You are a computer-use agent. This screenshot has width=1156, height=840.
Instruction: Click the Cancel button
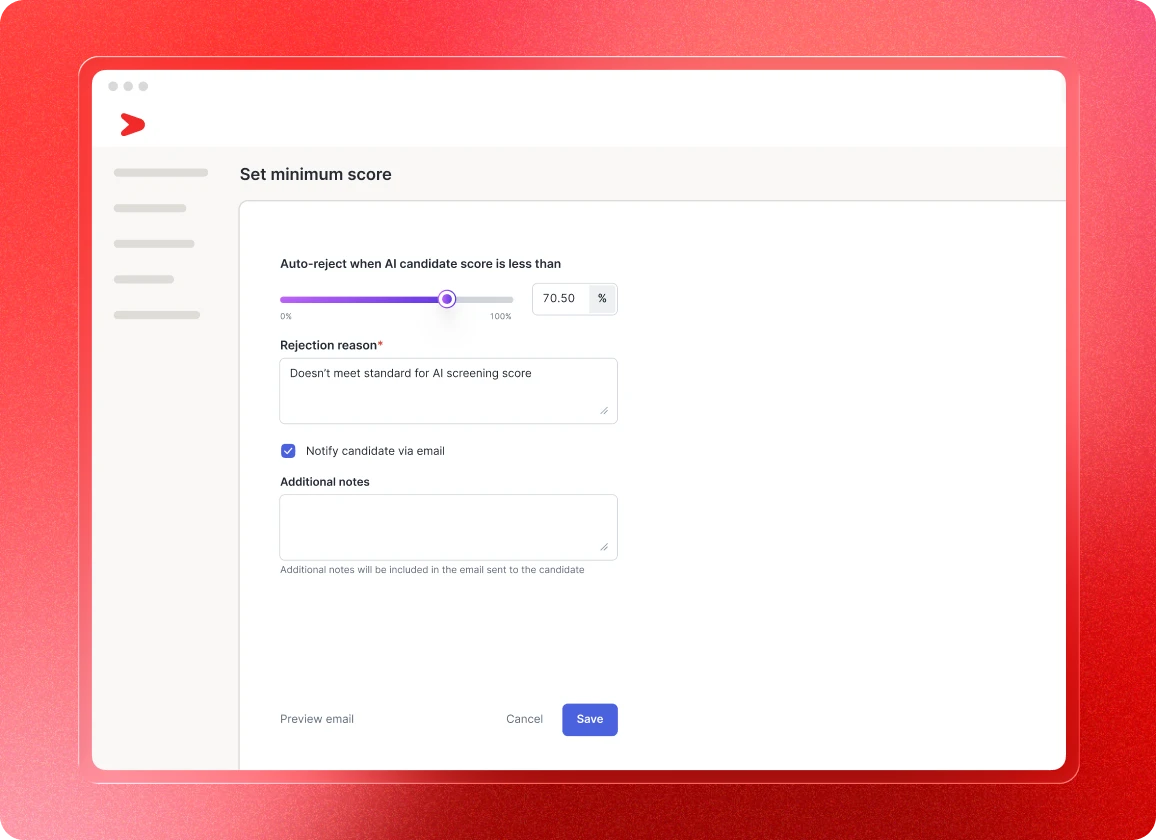click(524, 719)
